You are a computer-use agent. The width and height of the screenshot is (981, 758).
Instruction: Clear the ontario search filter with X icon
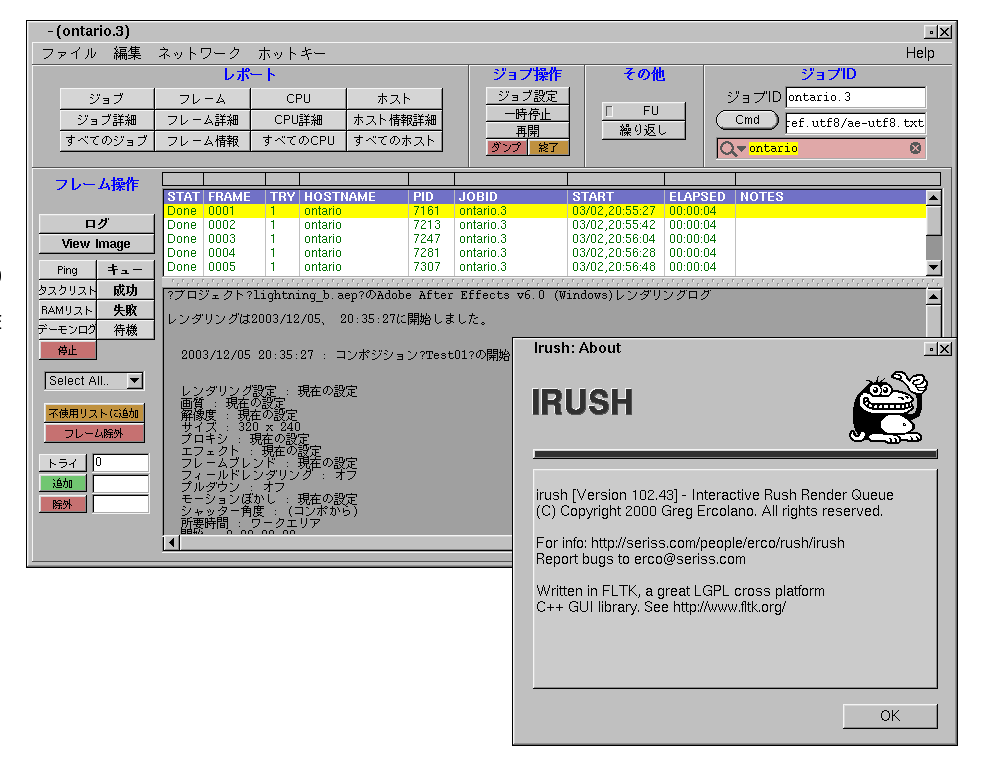click(x=914, y=149)
